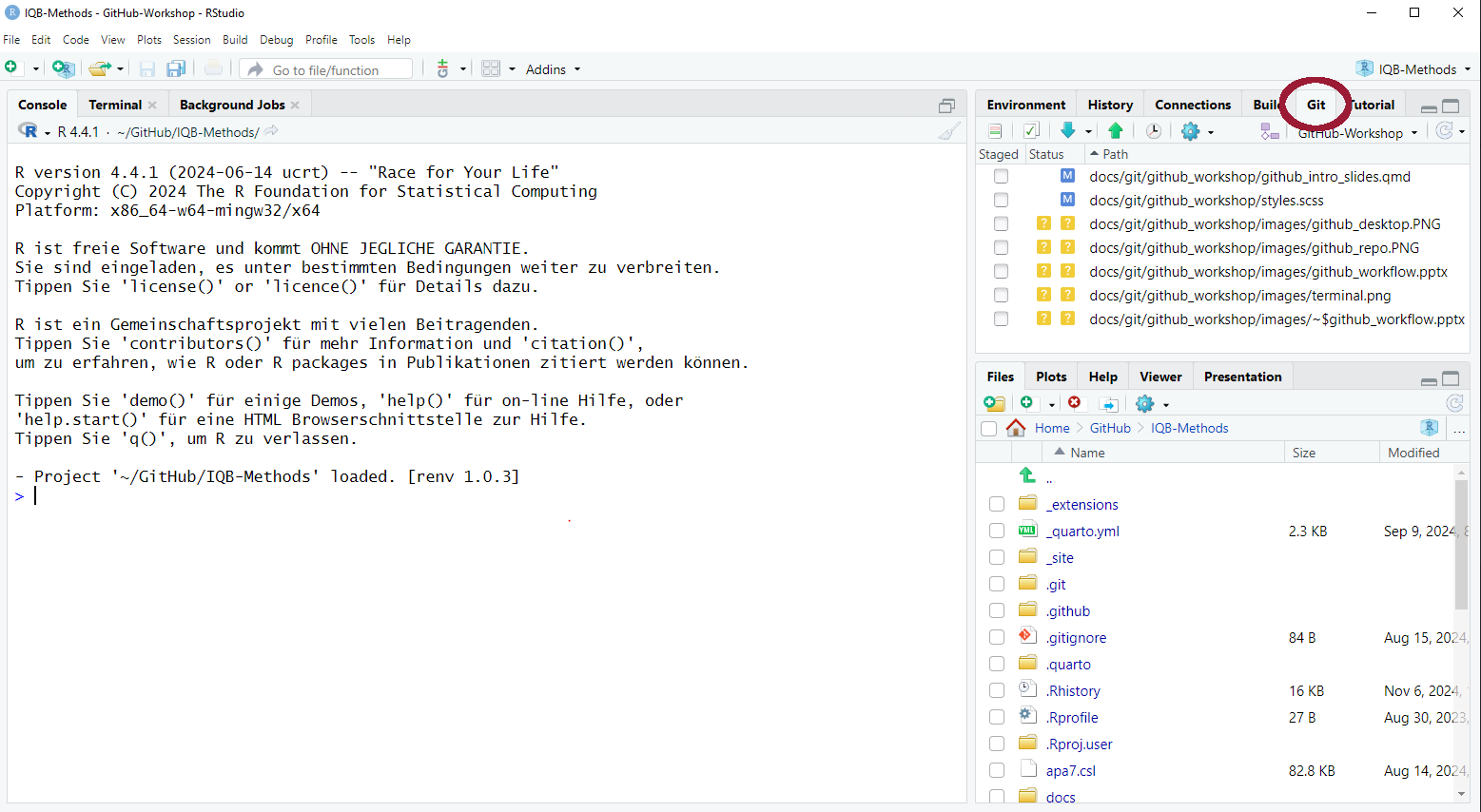Open the .gitignore file

pyautogui.click(x=1077, y=638)
